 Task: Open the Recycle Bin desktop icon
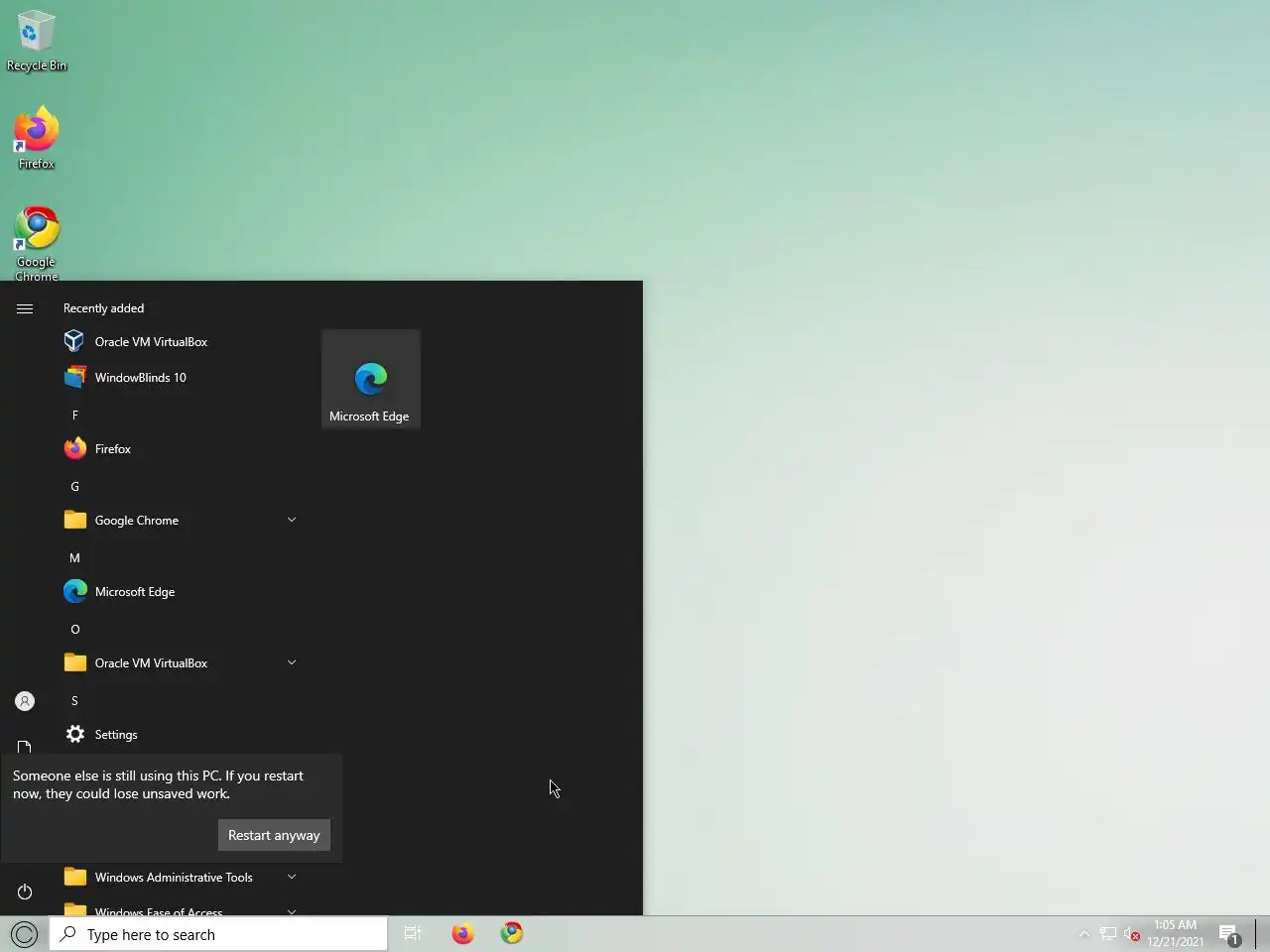(x=36, y=42)
